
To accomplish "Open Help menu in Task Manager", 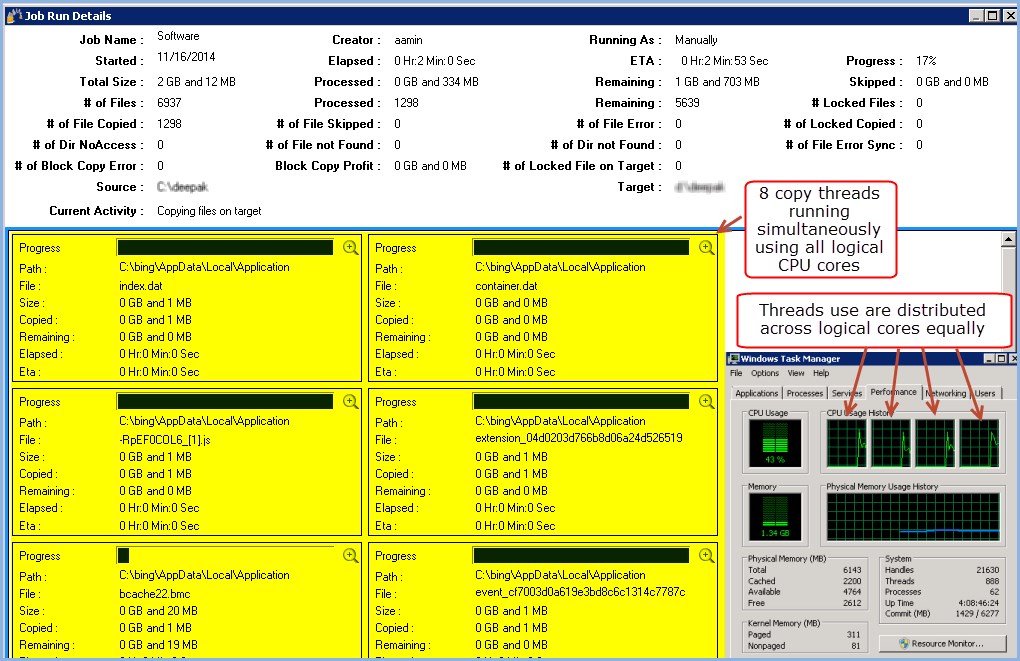I will tap(821, 373).
